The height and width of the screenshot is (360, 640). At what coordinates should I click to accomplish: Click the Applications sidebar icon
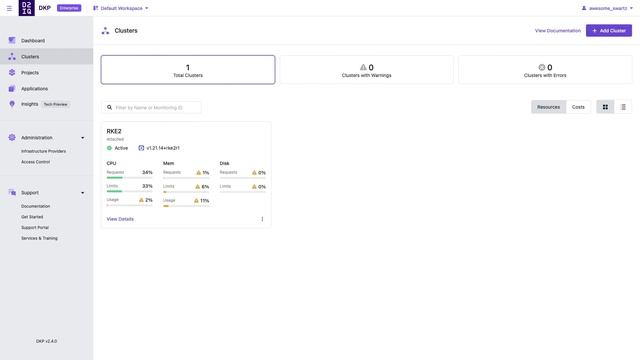coord(12,89)
